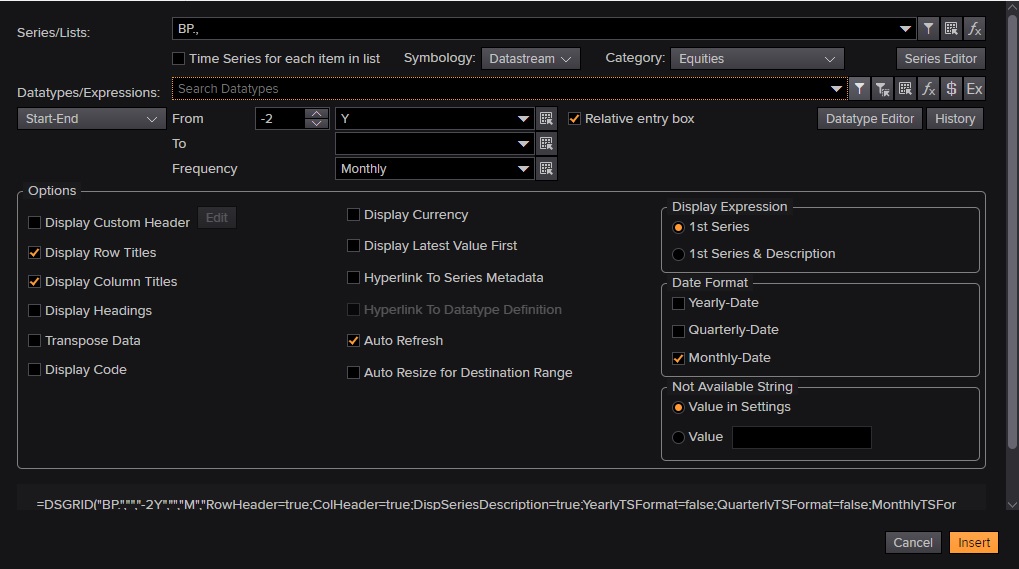Open the Series Editor
The height and width of the screenshot is (569, 1019).
(941, 59)
